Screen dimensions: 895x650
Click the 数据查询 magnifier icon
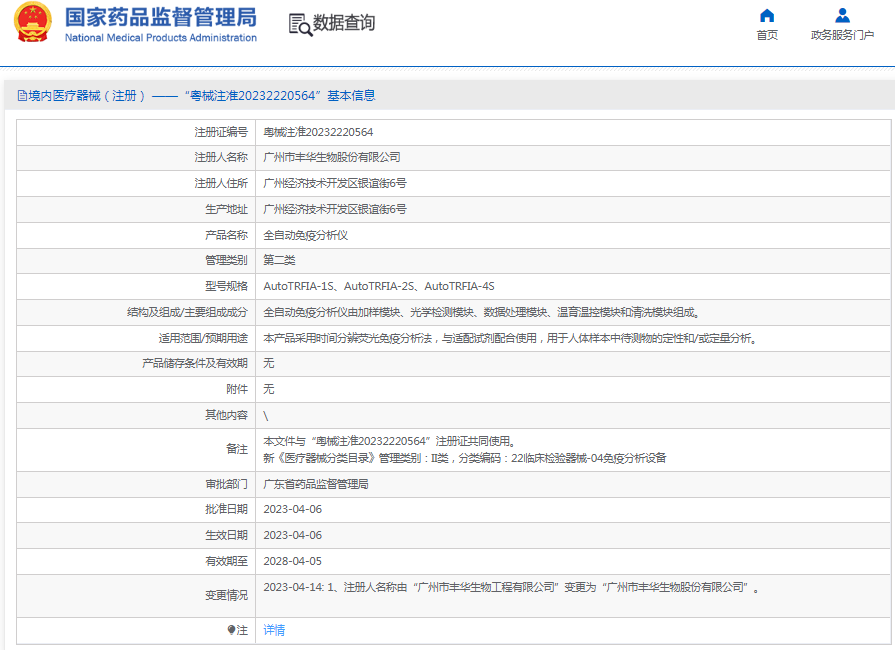299,24
